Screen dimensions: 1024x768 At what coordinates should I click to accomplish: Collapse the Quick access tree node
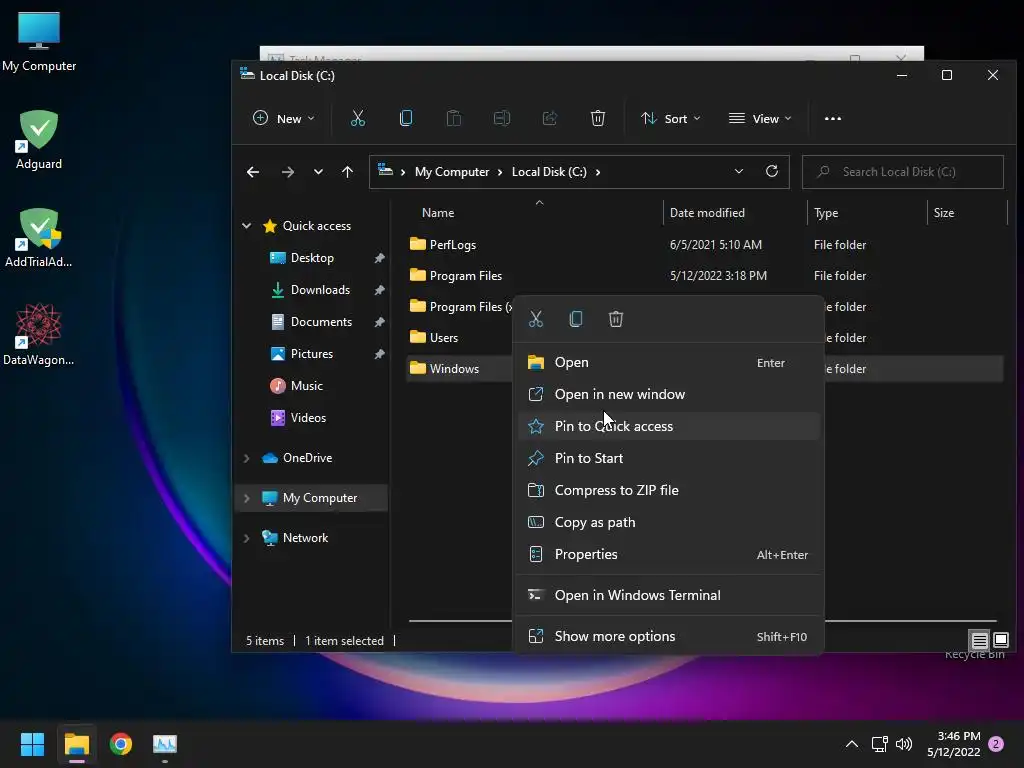pos(246,225)
